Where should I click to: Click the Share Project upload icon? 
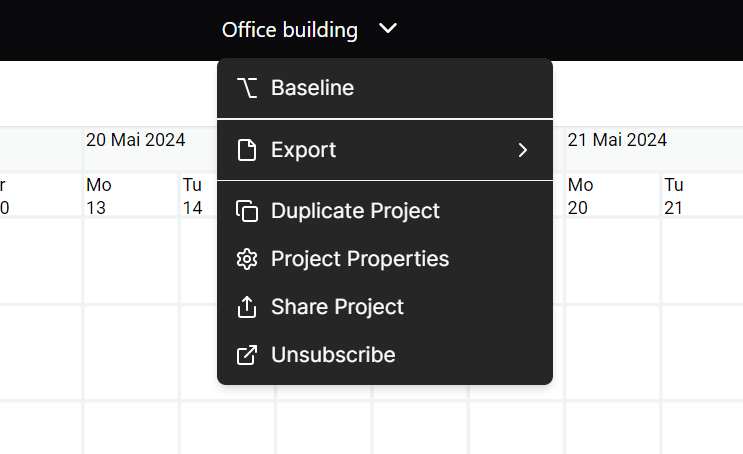tap(247, 307)
